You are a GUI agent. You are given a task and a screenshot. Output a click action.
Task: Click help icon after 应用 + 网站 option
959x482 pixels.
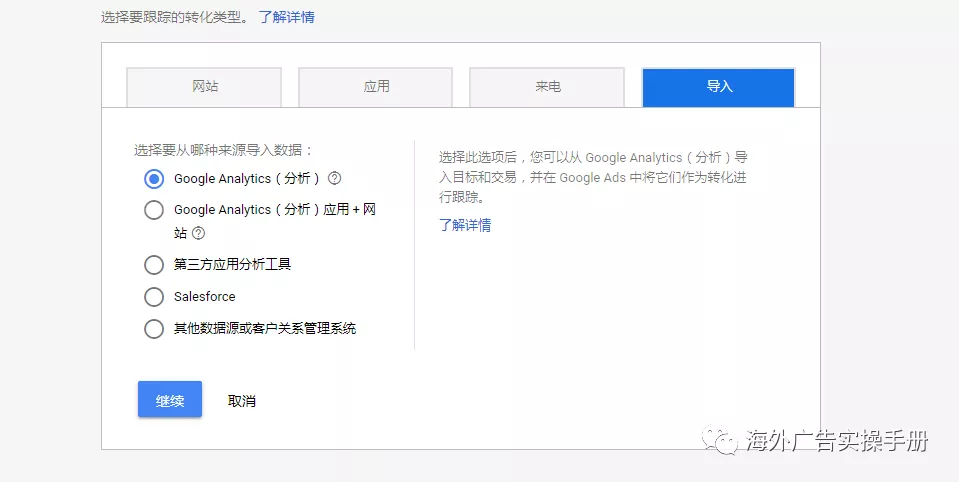(x=198, y=233)
